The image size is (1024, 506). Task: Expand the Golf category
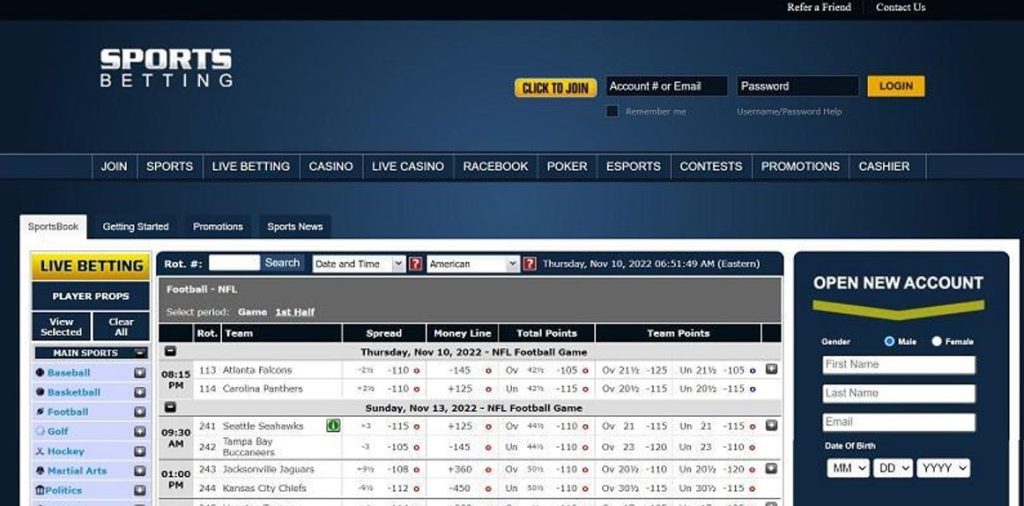pos(140,432)
